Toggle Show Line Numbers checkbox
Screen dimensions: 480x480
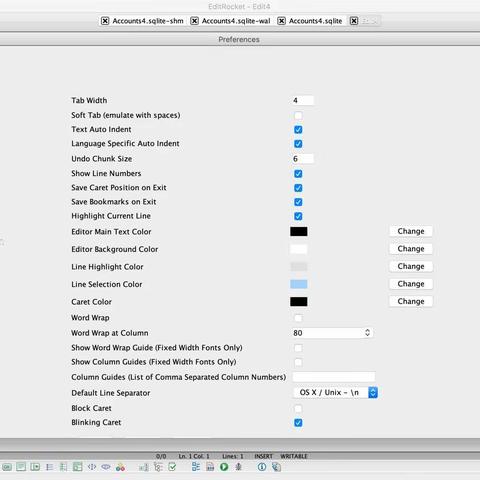tap(298, 174)
